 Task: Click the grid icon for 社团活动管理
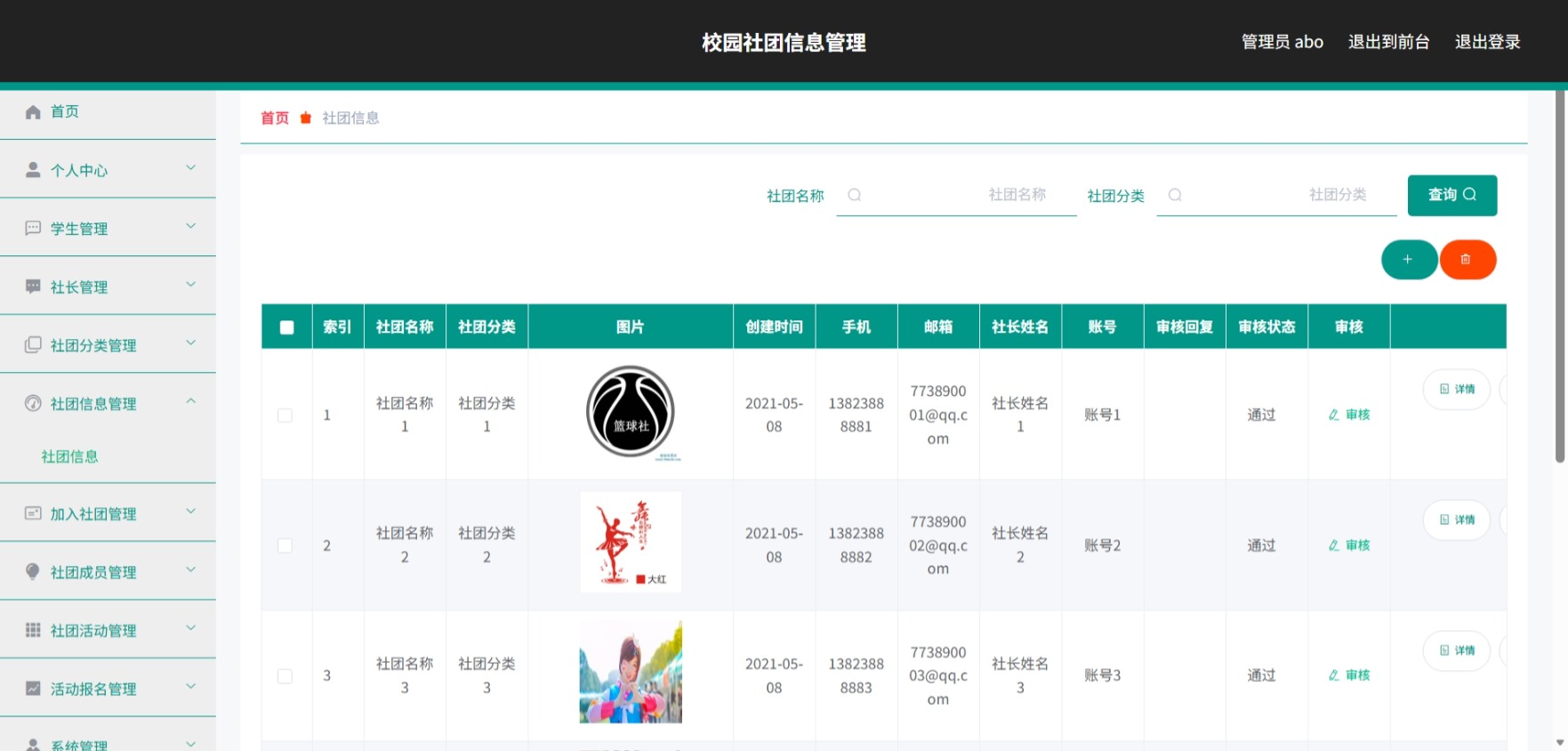click(x=33, y=630)
